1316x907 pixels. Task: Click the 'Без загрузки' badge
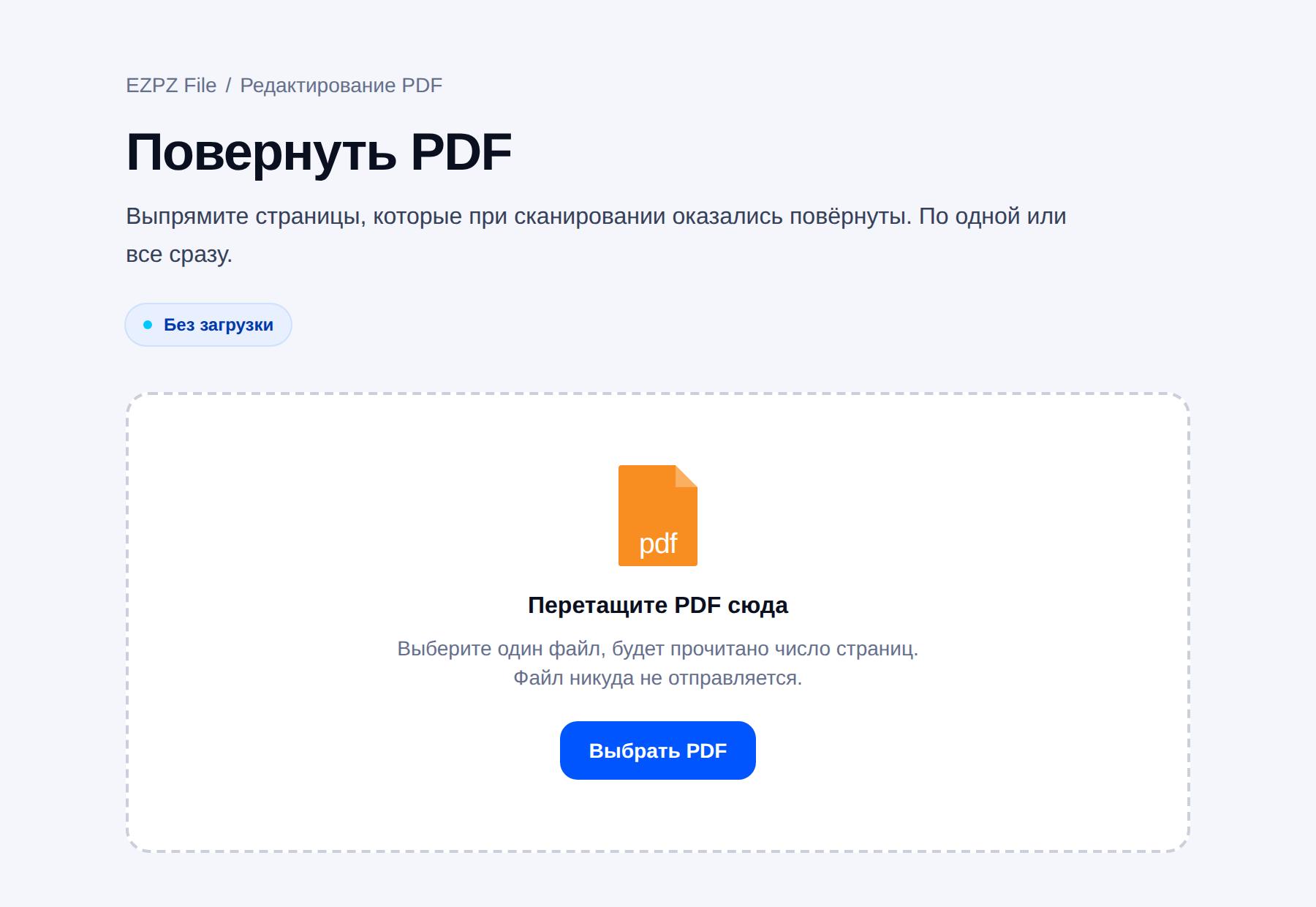(208, 325)
